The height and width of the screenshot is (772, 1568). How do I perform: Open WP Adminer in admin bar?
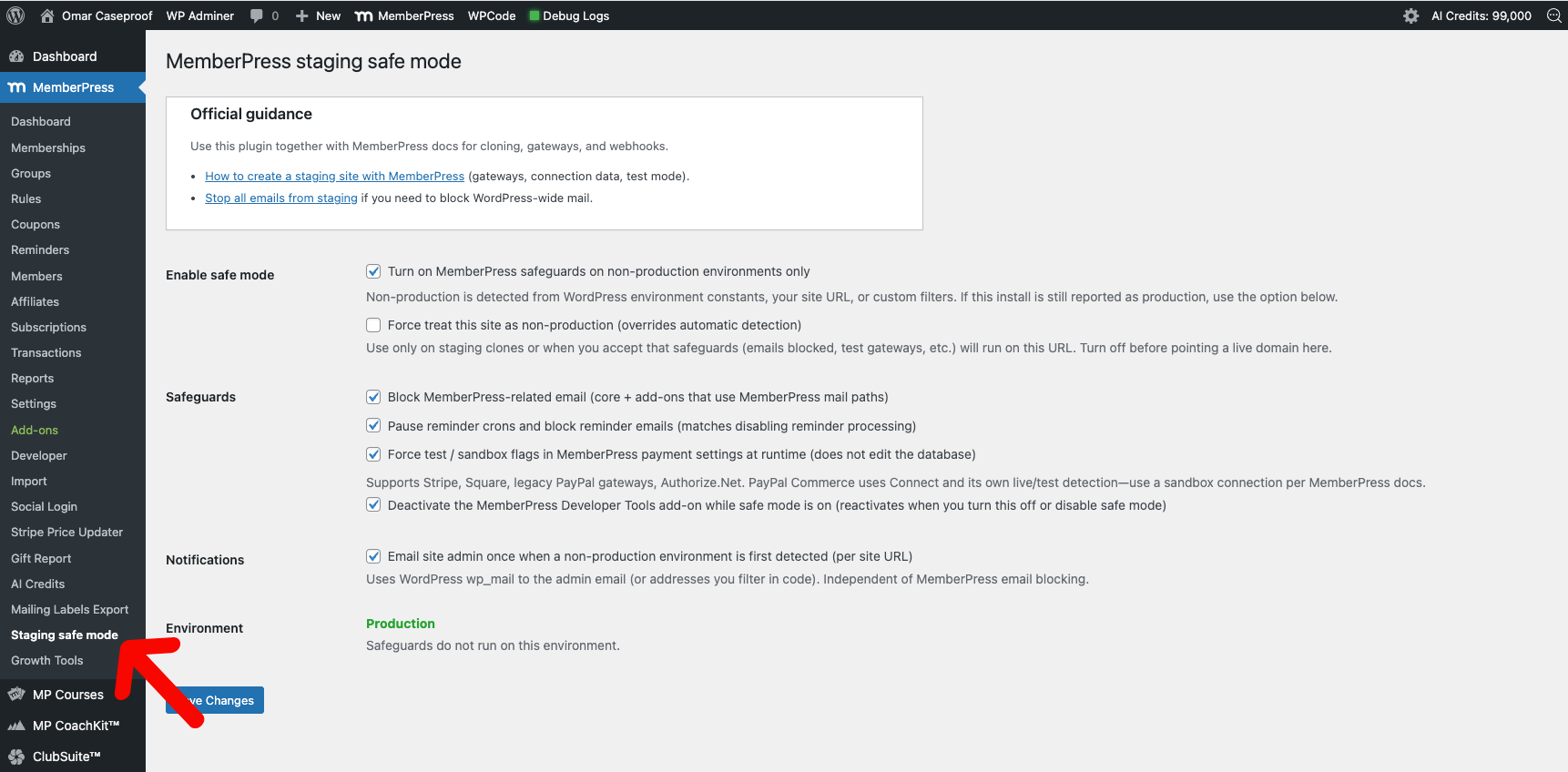[x=199, y=15]
